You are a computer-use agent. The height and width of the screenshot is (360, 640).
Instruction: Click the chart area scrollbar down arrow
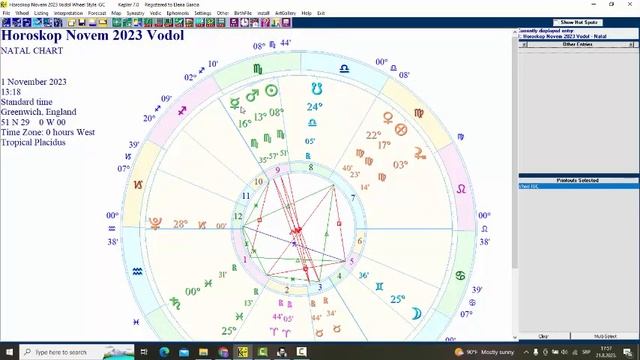coord(515,338)
